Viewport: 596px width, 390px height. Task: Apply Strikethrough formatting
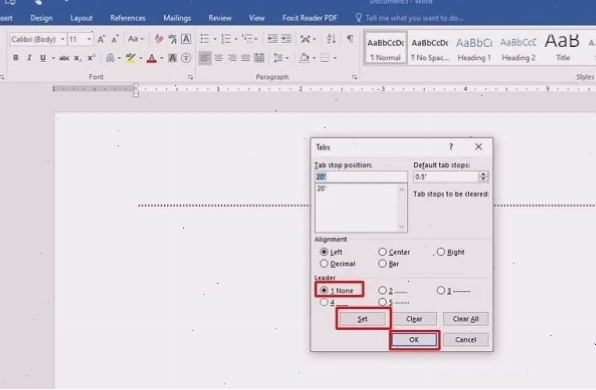coord(64,58)
